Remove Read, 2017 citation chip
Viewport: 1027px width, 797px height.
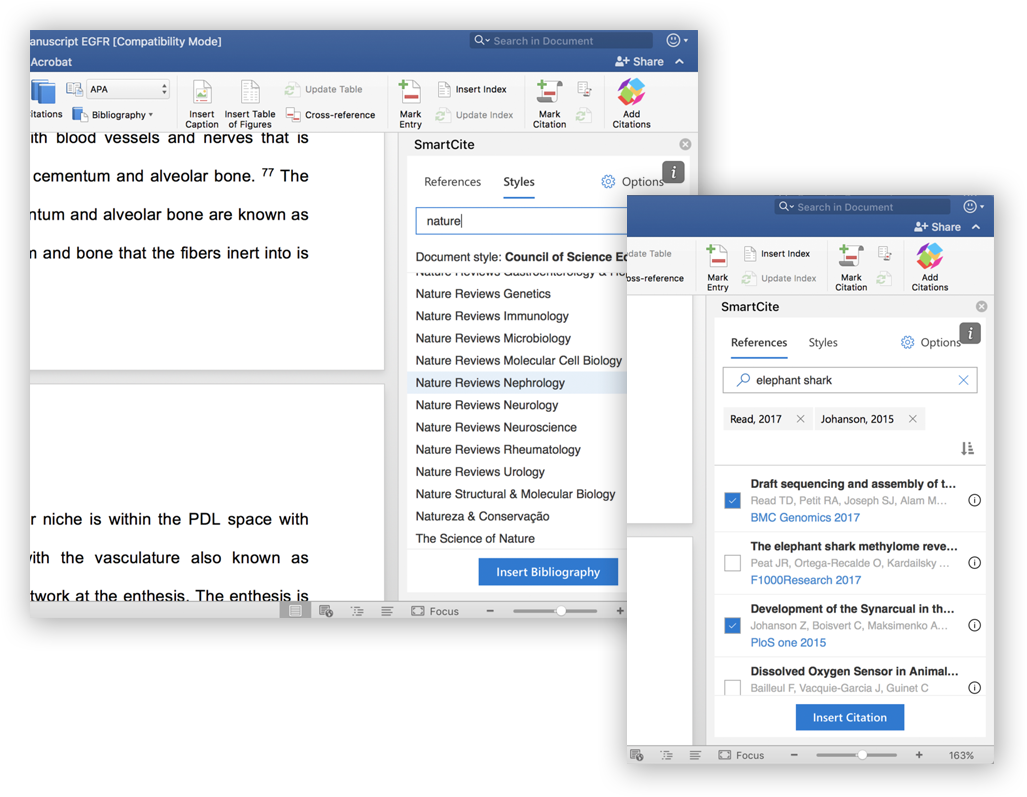click(x=800, y=419)
